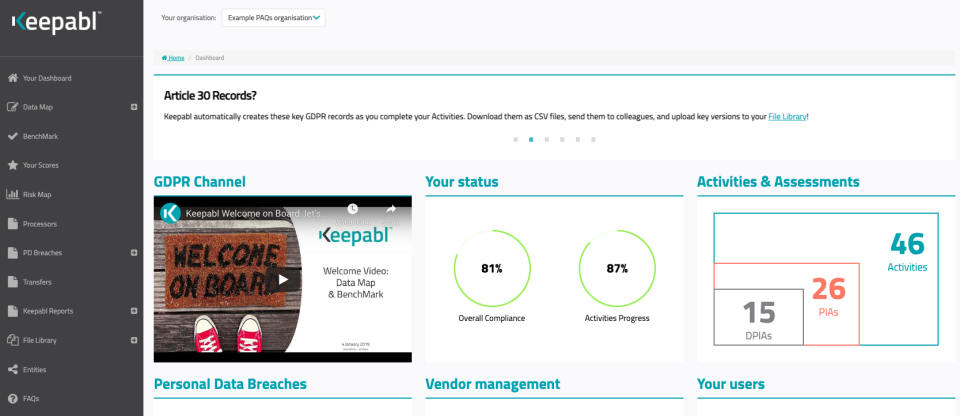Click the copy icon beside File Library

[x=12, y=340]
